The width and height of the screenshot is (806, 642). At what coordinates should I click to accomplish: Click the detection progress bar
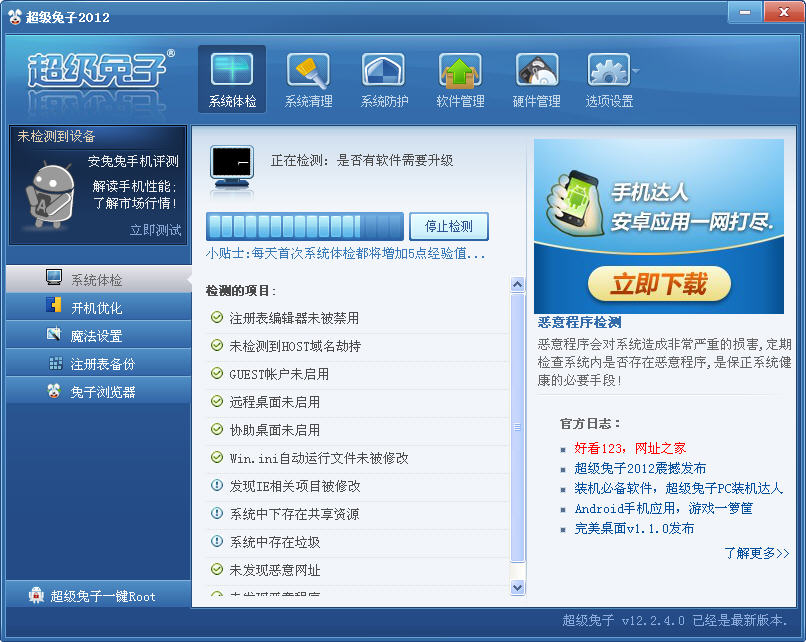tap(305, 226)
